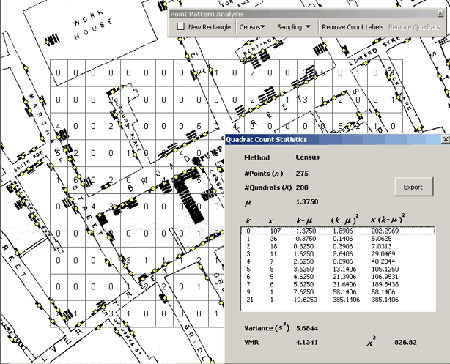
Task: Select the table row where k is 4
Action: coord(338,261)
